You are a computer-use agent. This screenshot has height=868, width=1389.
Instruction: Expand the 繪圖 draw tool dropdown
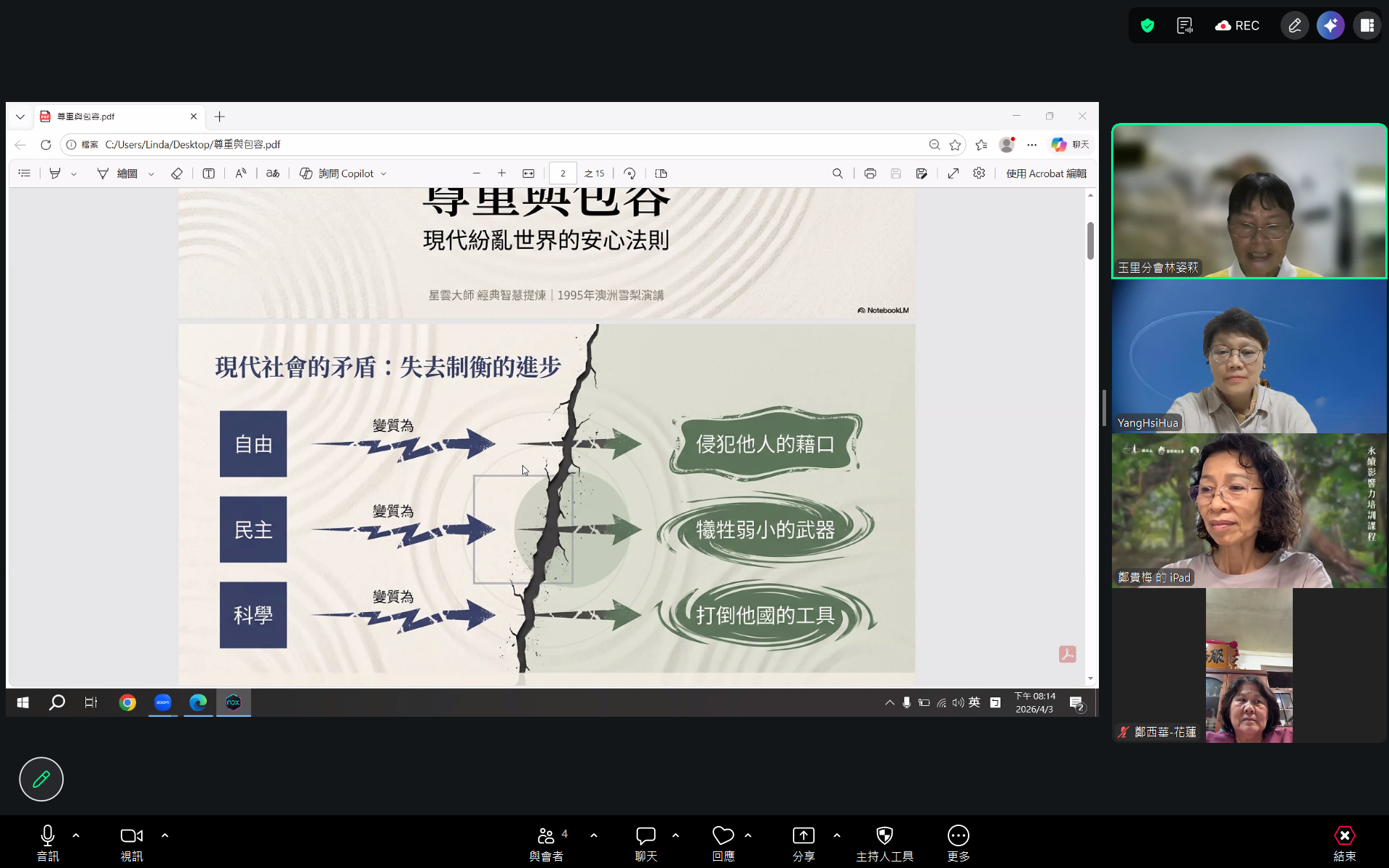pos(151,174)
